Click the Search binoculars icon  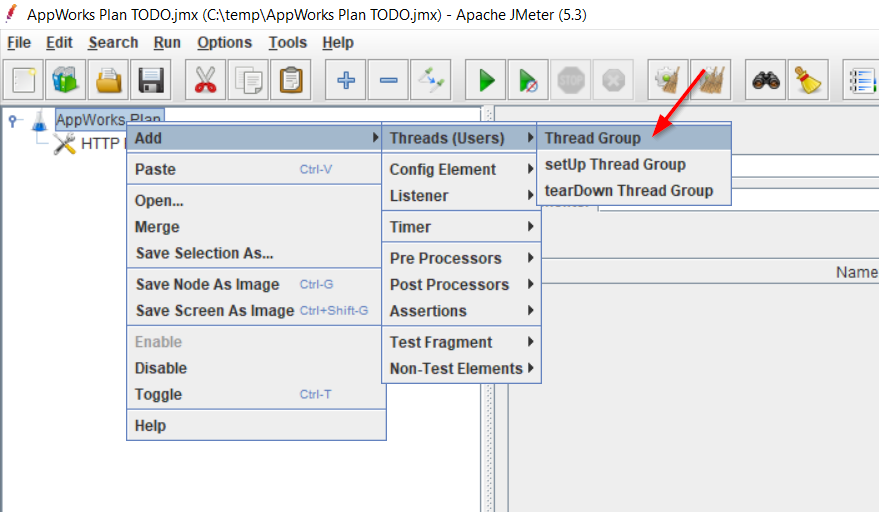coord(767,80)
